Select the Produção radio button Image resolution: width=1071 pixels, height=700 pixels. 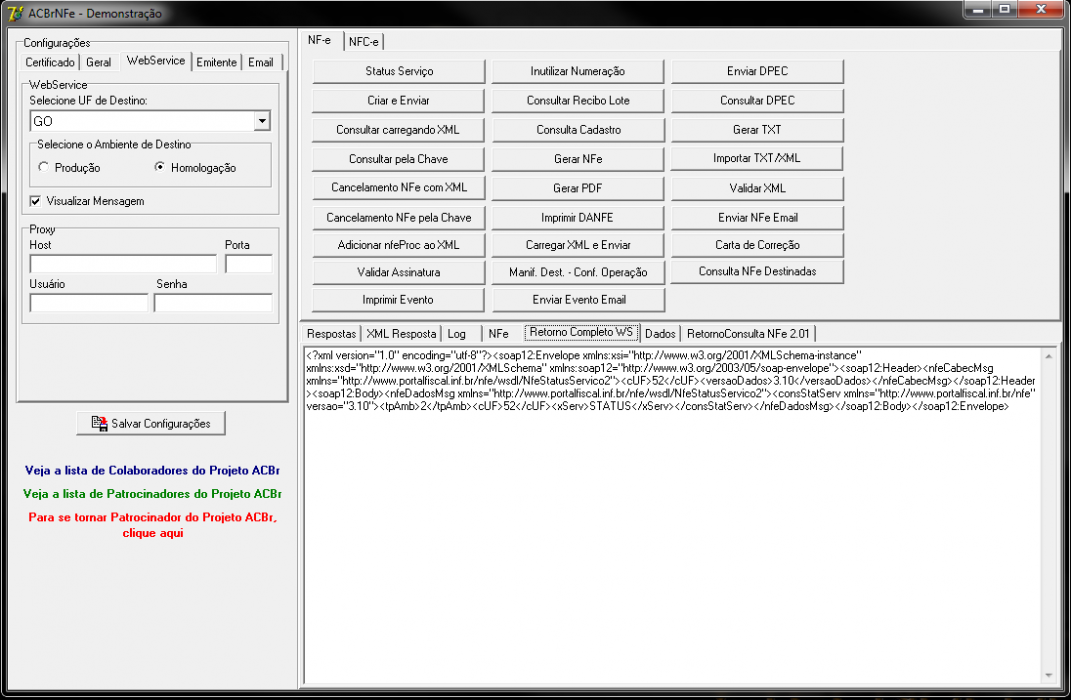click(44, 167)
